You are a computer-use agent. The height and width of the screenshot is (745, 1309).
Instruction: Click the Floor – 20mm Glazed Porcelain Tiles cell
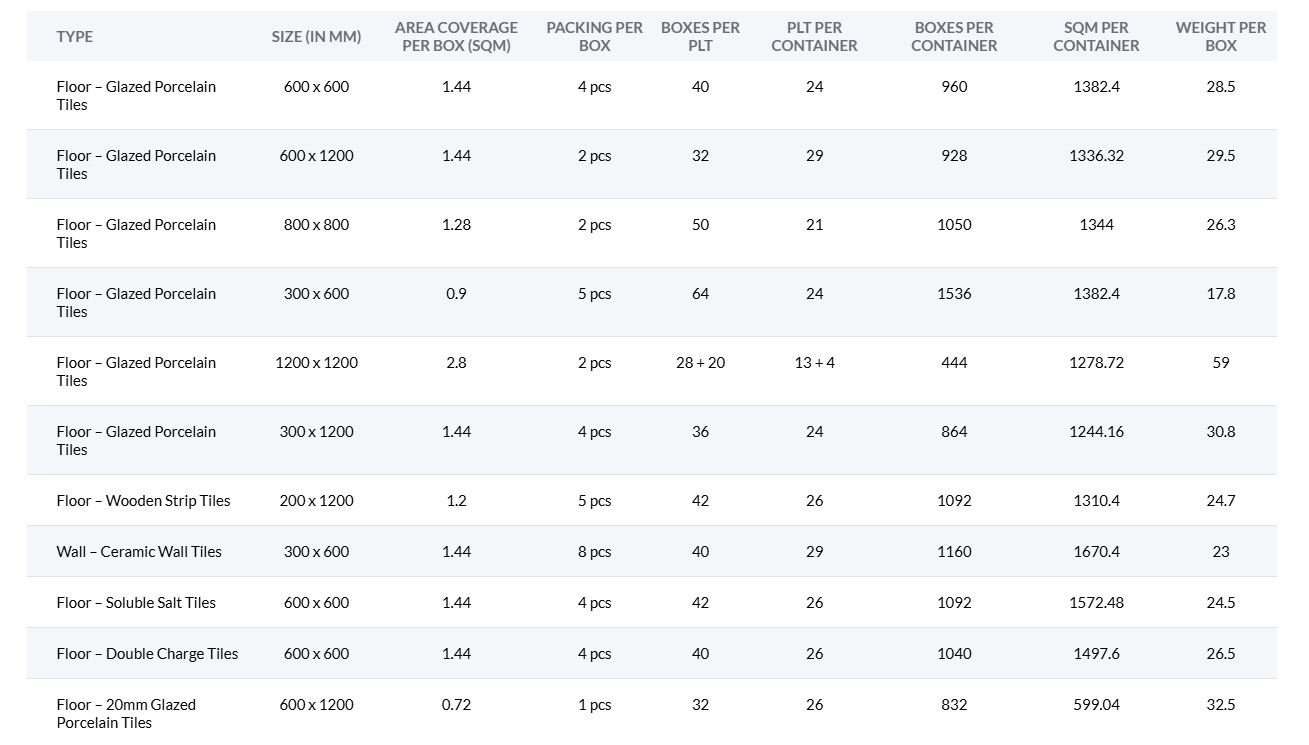tap(126, 713)
